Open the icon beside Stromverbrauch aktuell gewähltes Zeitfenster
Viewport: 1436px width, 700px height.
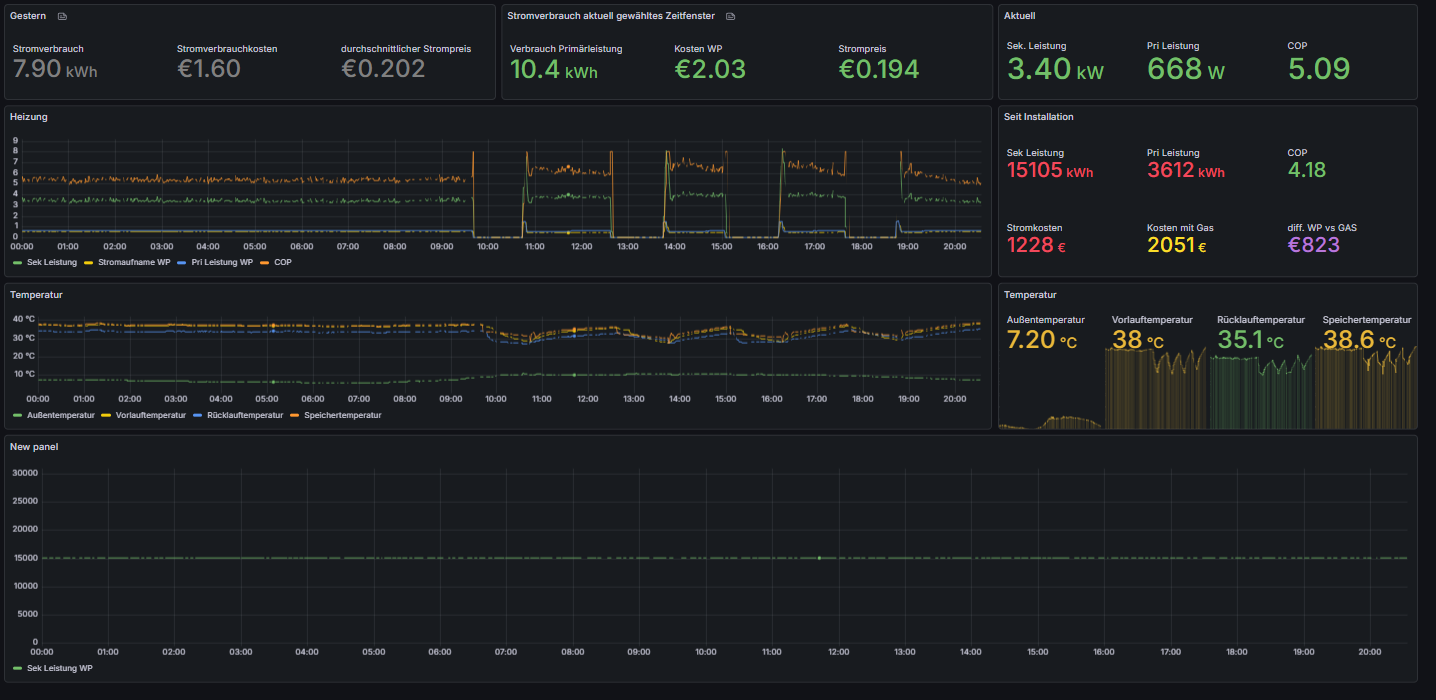click(730, 17)
